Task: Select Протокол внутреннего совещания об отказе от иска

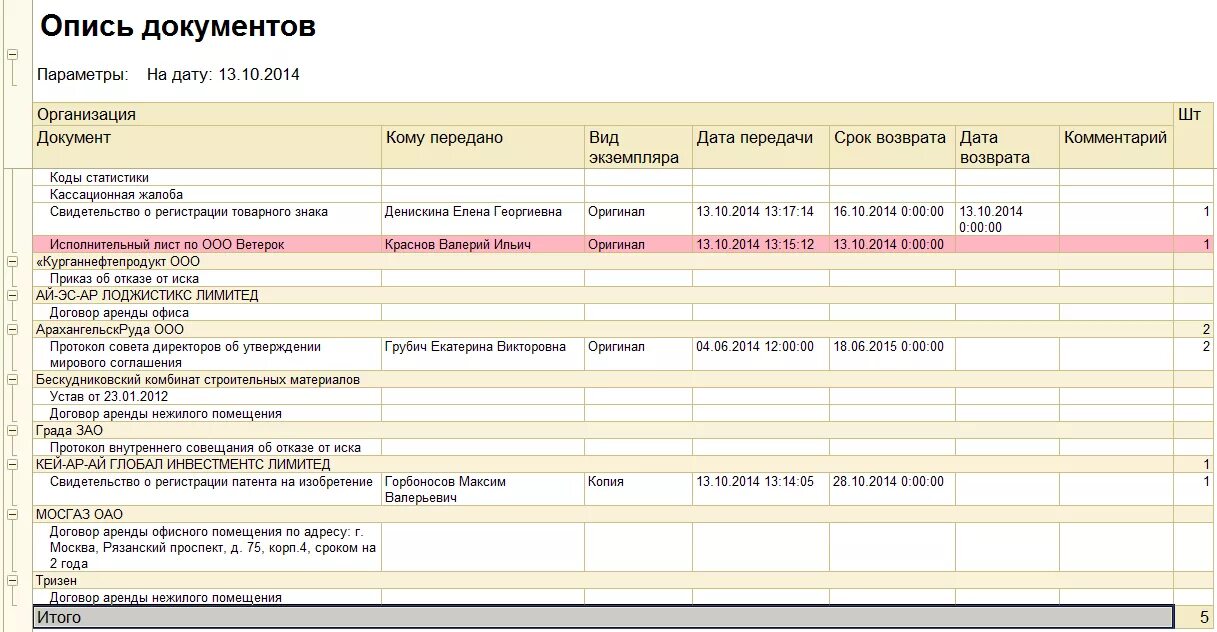Action: [207, 448]
